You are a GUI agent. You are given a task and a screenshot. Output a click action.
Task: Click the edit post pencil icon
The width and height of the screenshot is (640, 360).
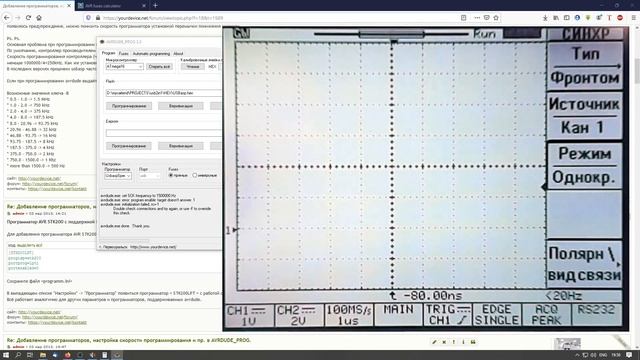pos(434,342)
